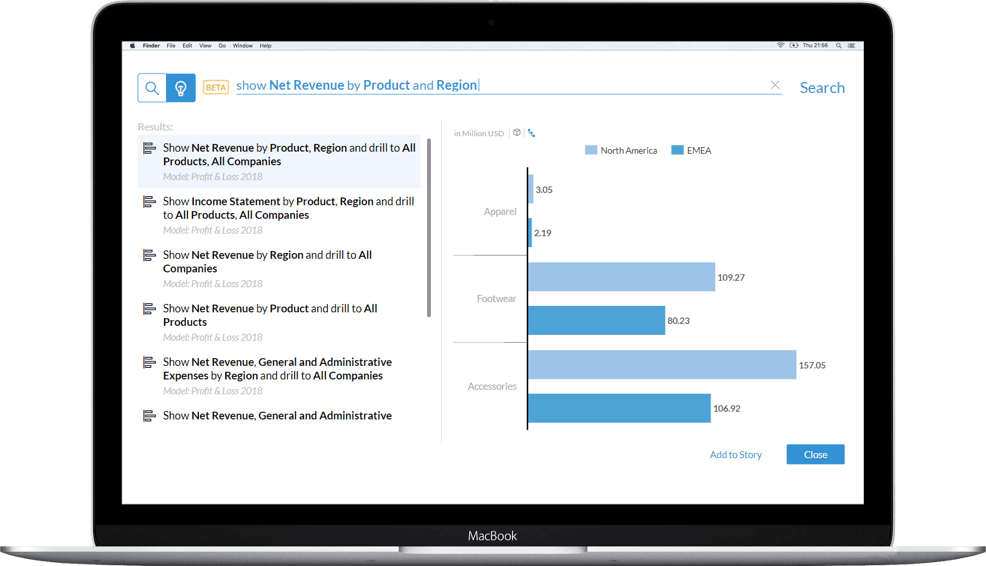Click Add to Story link
This screenshot has height=566, width=986.
[735, 455]
